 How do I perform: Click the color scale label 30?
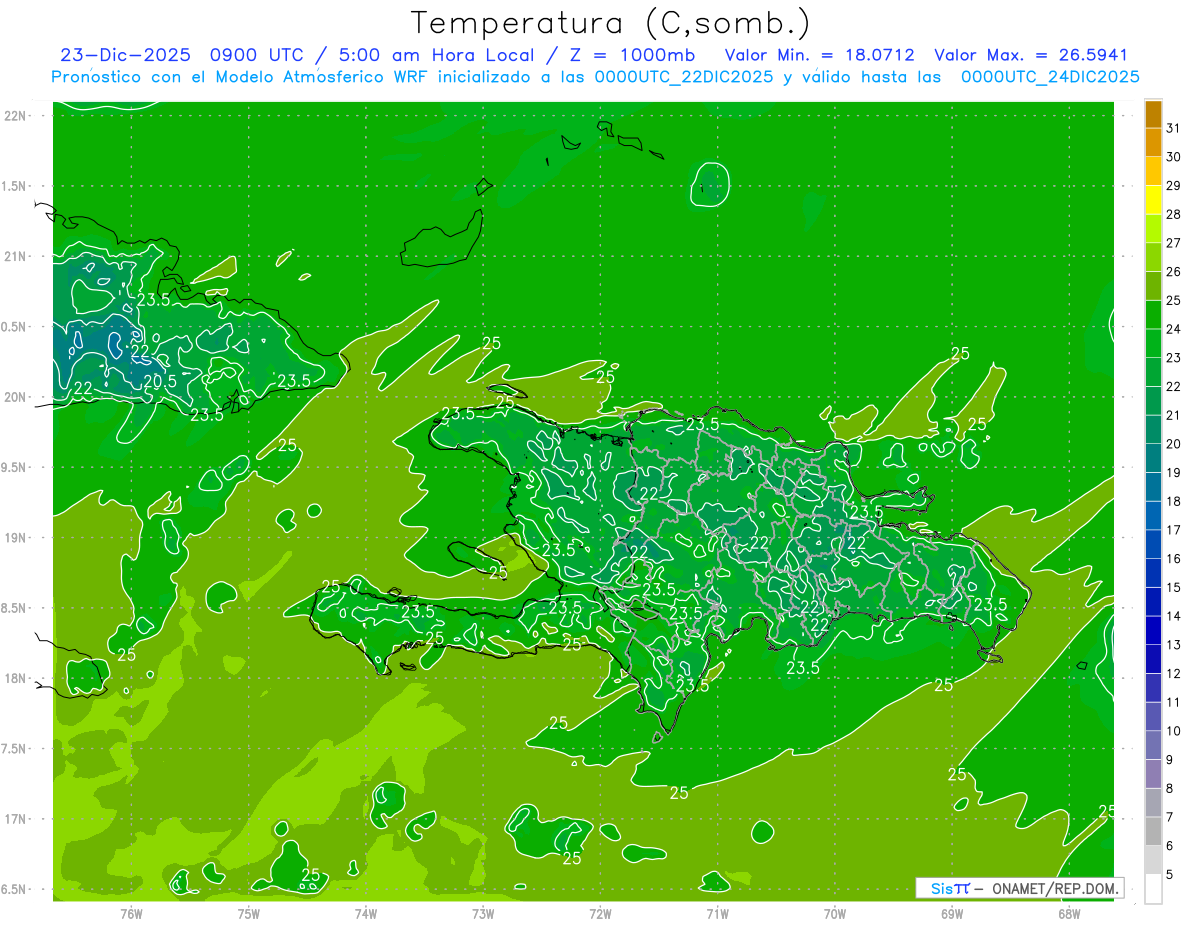[x=1173, y=157]
